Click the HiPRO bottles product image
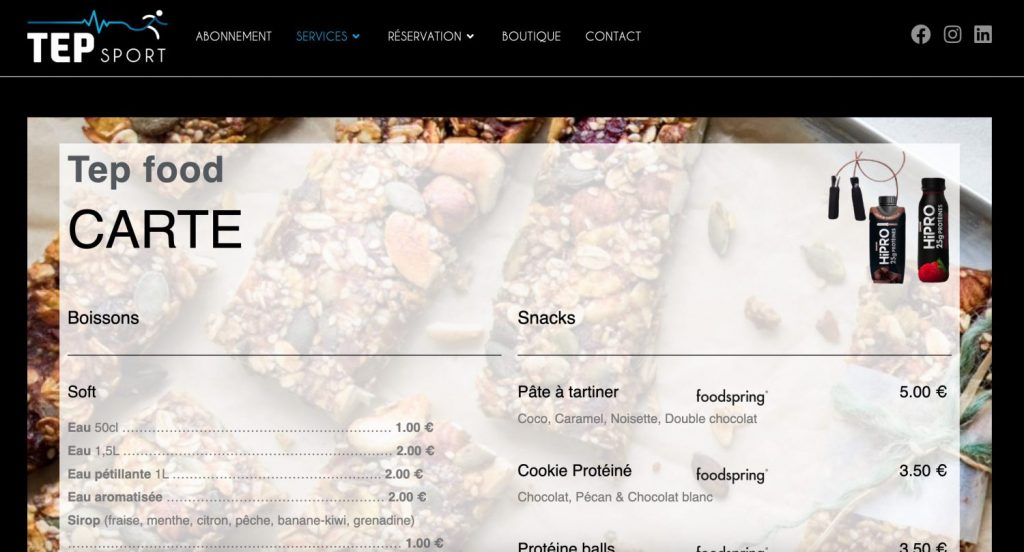The image size is (1024, 552). (889, 219)
